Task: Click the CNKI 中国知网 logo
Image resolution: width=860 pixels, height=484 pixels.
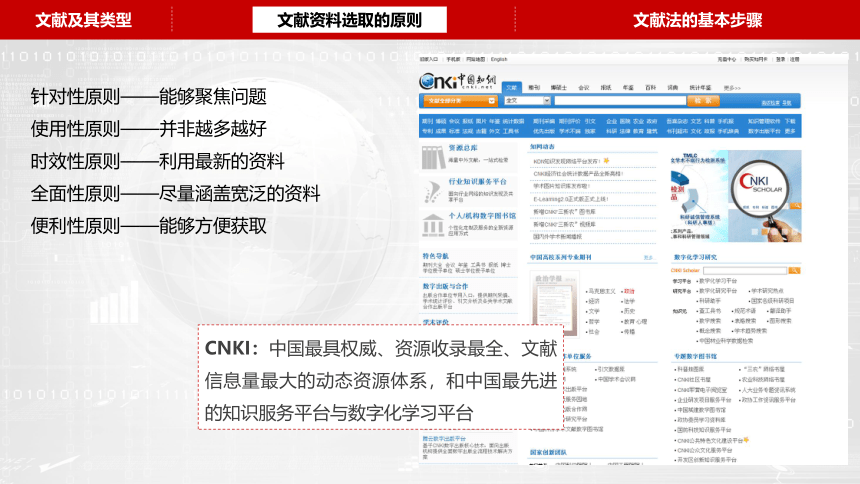Action: [x=458, y=81]
